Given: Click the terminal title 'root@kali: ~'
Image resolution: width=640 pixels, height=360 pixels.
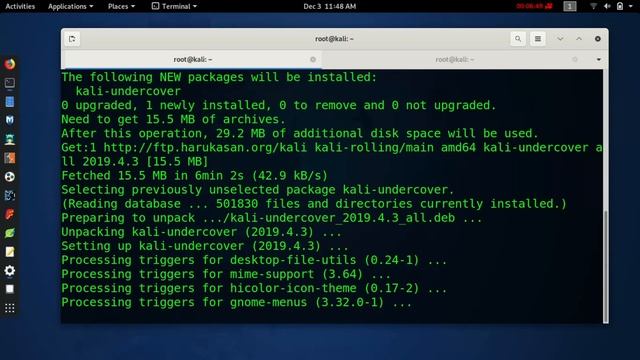Looking at the screenshot, I should click(x=334, y=39).
